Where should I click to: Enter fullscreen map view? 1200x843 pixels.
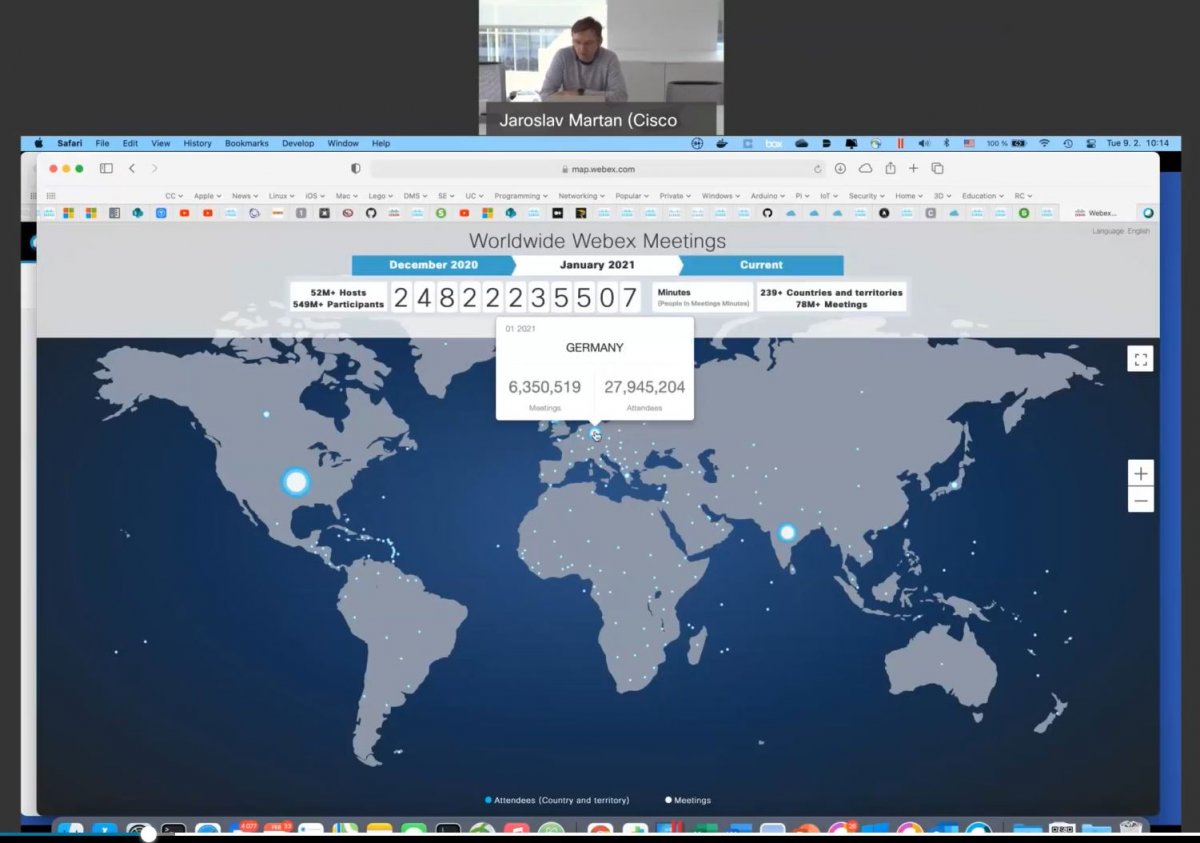[1140, 359]
